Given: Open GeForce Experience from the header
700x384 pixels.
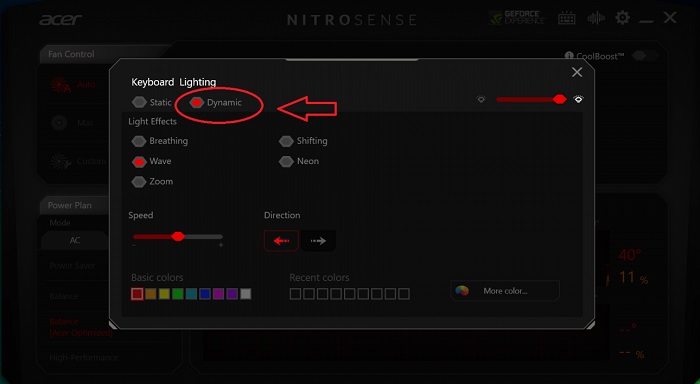Looking at the screenshot, I should [517, 18].
